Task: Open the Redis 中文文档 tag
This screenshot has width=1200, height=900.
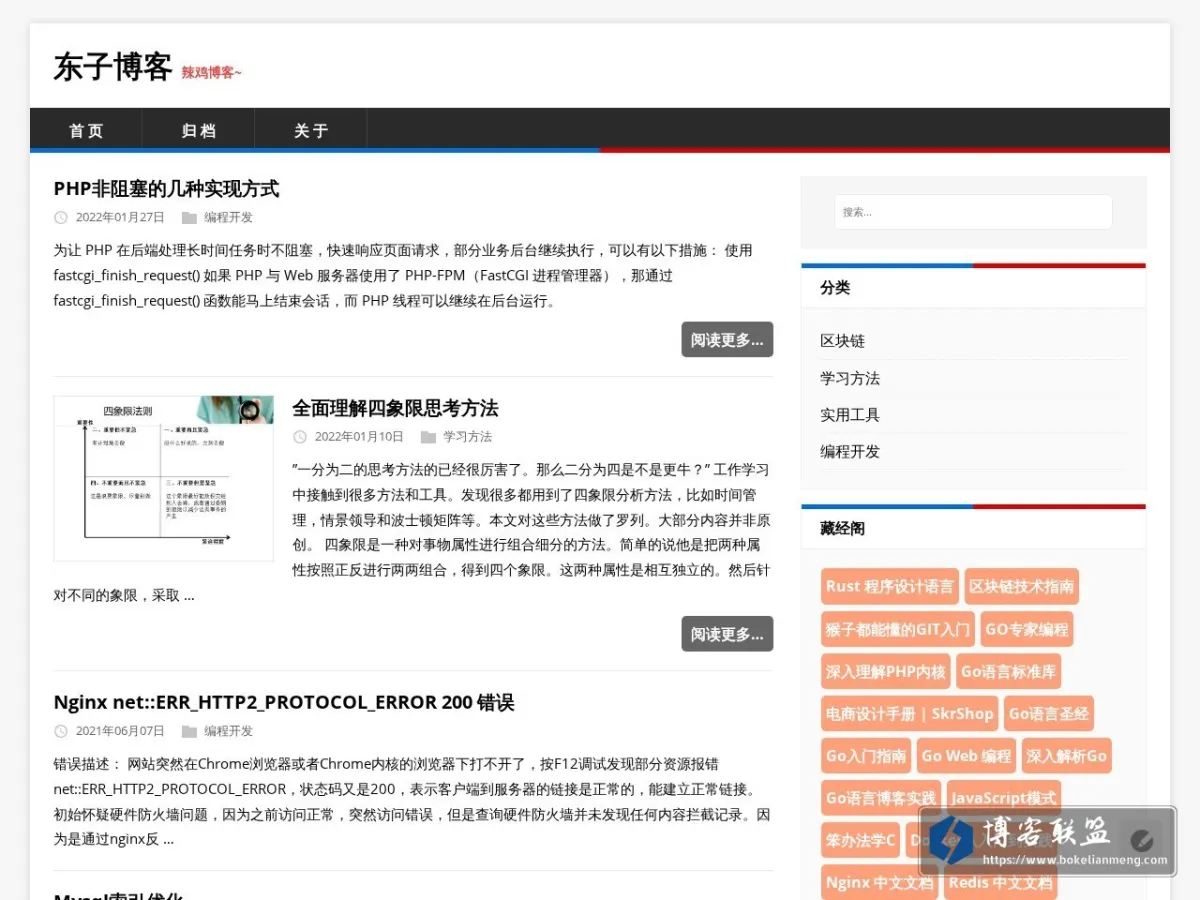Action: (1000, 883)
